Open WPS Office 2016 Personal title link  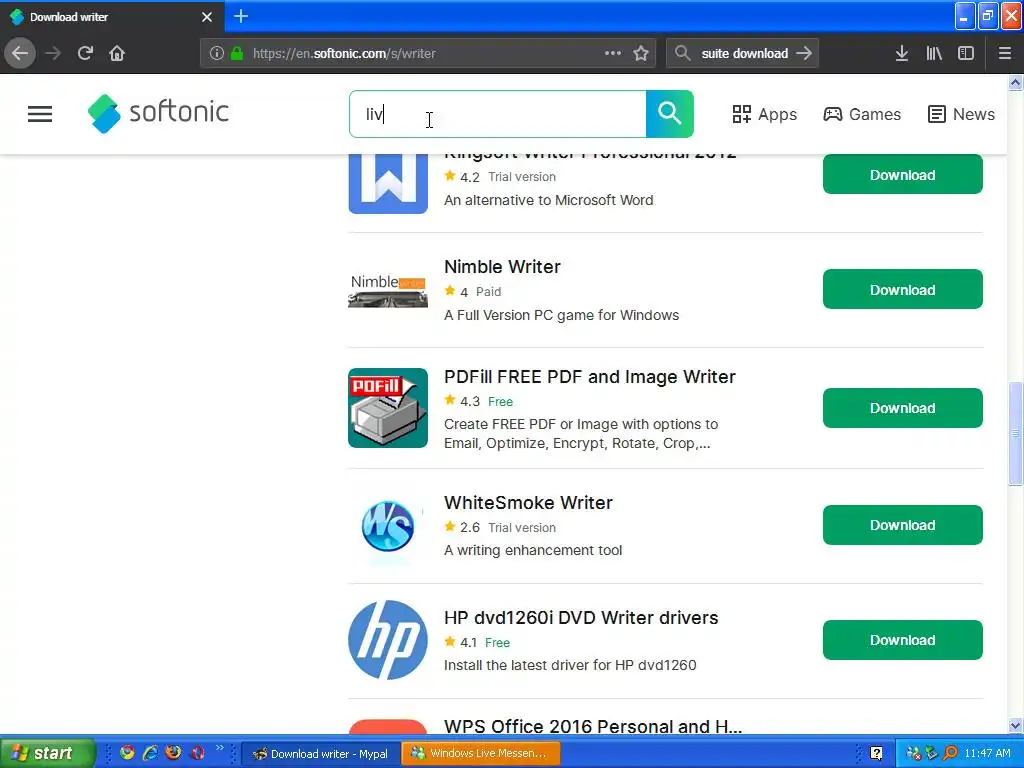(x=593, y=726)
